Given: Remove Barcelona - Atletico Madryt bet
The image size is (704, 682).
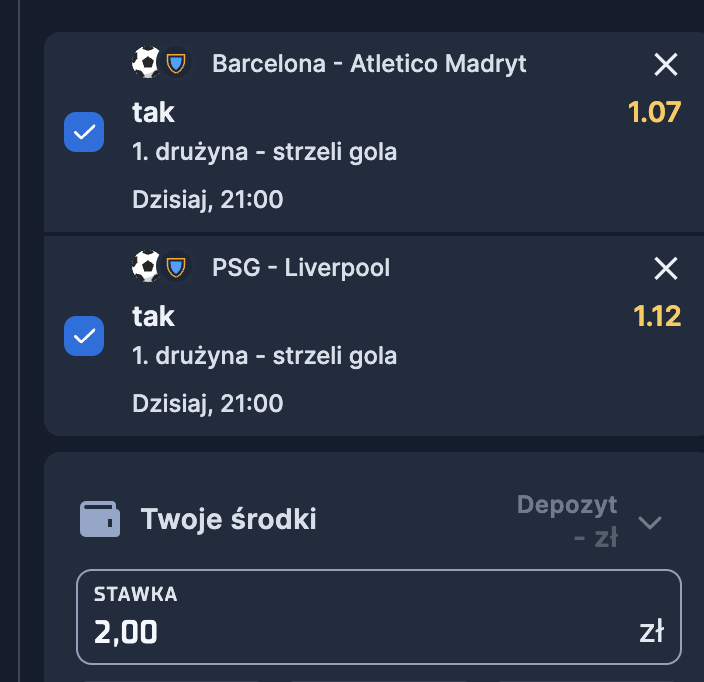Looking at the screenshot, I should tap(665, 65).
